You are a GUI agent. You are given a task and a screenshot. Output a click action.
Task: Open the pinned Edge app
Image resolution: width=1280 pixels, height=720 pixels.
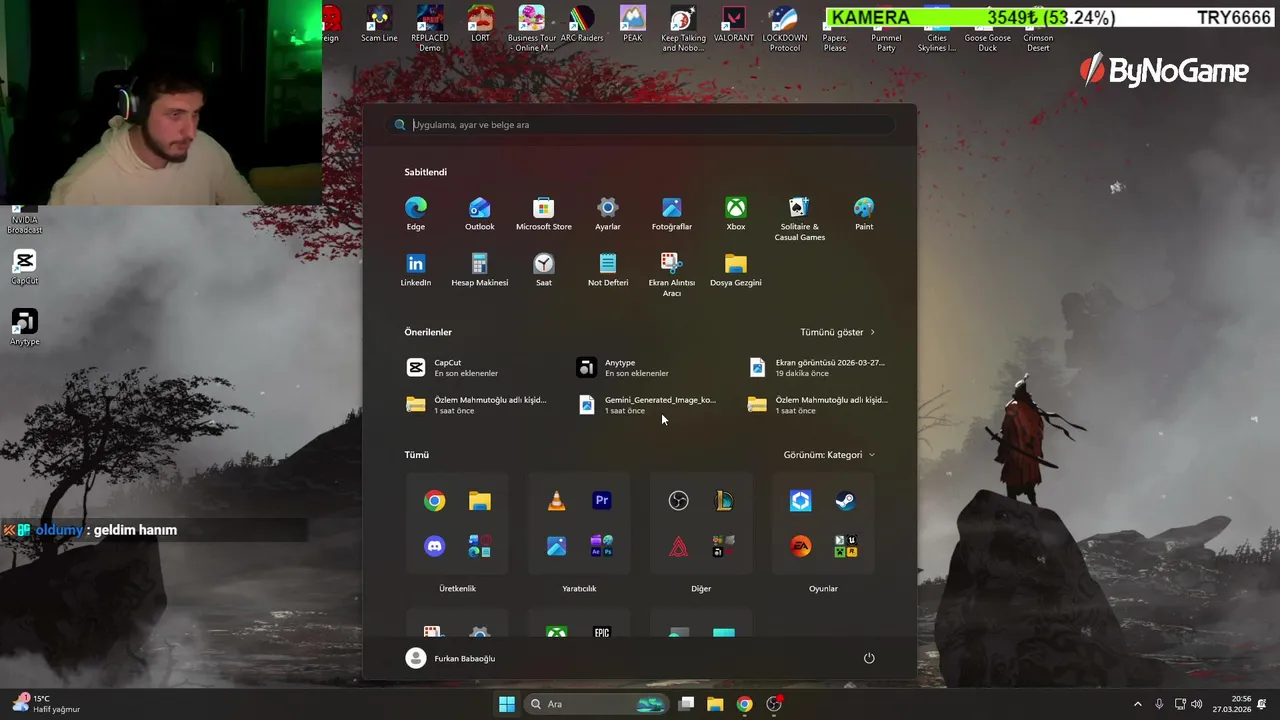(415, 213)
